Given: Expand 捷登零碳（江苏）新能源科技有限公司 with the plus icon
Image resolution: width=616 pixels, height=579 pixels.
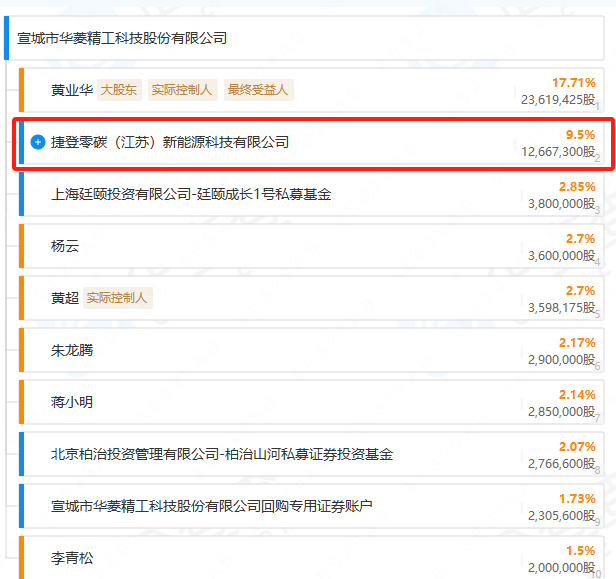Looking at the screenshot, I should pos(38,142).
